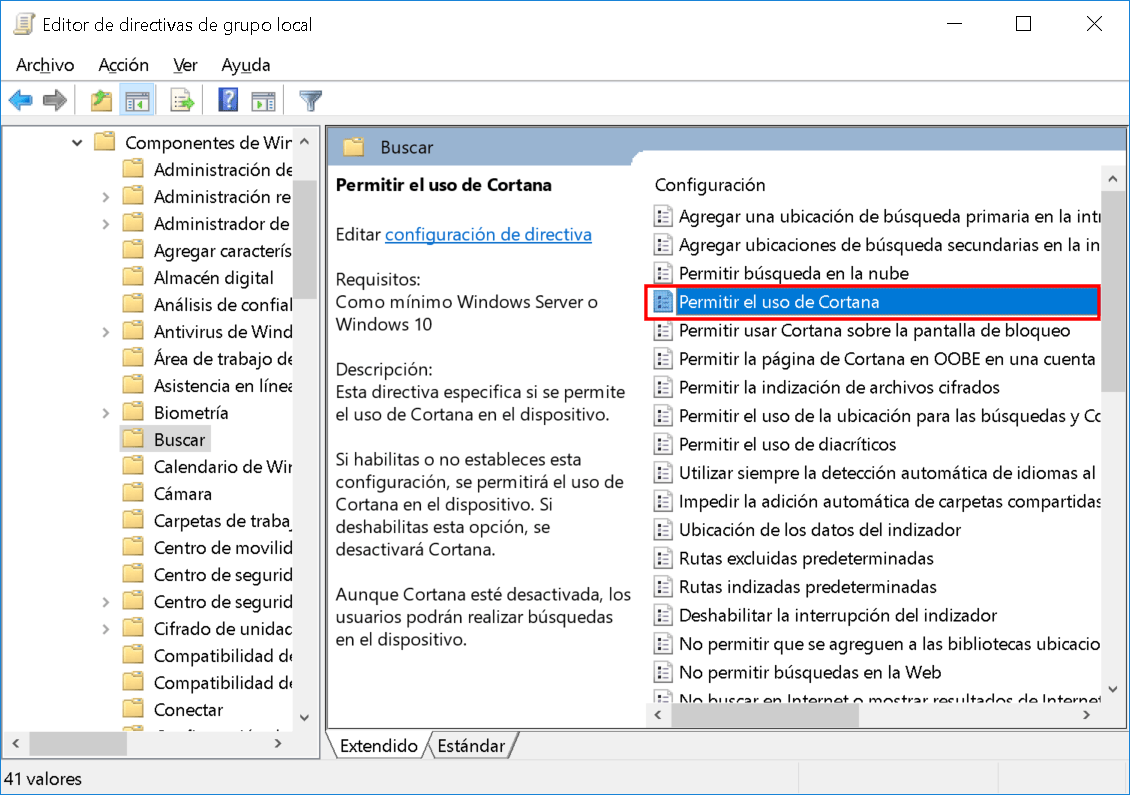Click policy icon beside No permitir búsquedas en la Web

[x=663, y=672]
